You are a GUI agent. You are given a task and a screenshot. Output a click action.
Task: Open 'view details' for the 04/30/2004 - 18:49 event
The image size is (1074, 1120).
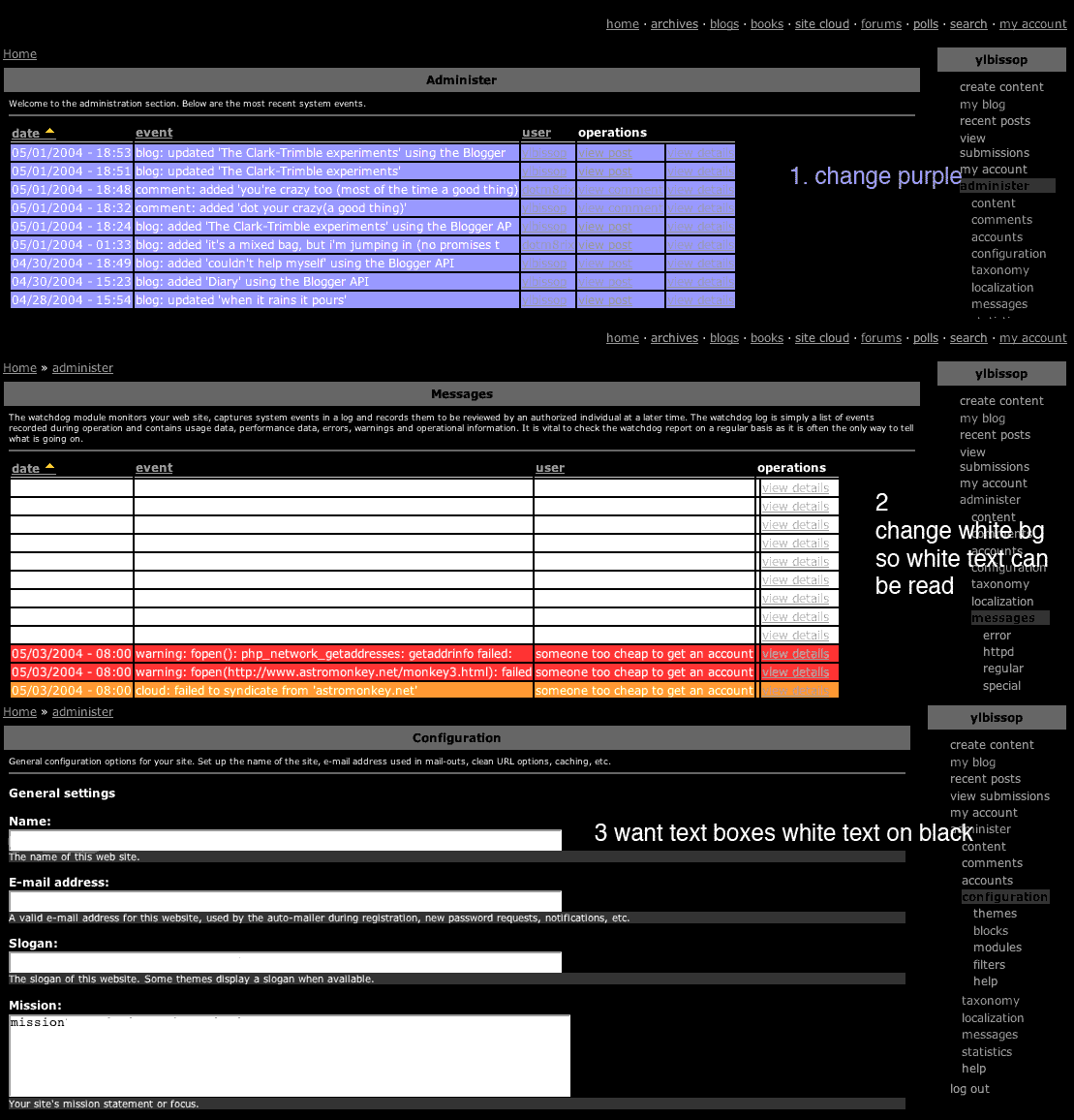[700, 264]
